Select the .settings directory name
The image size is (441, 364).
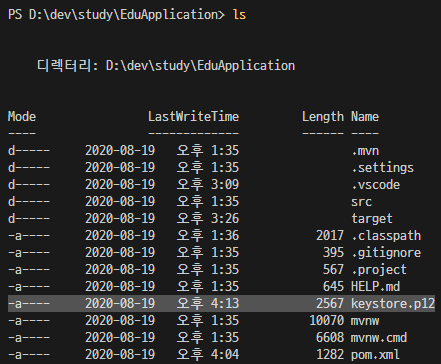[383, 168]
